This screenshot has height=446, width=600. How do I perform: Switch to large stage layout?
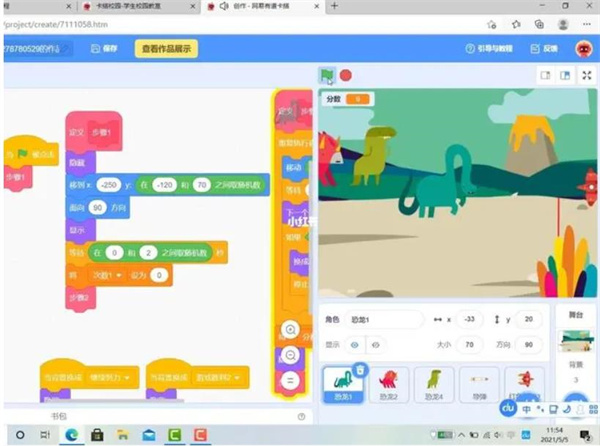[565, 75]
